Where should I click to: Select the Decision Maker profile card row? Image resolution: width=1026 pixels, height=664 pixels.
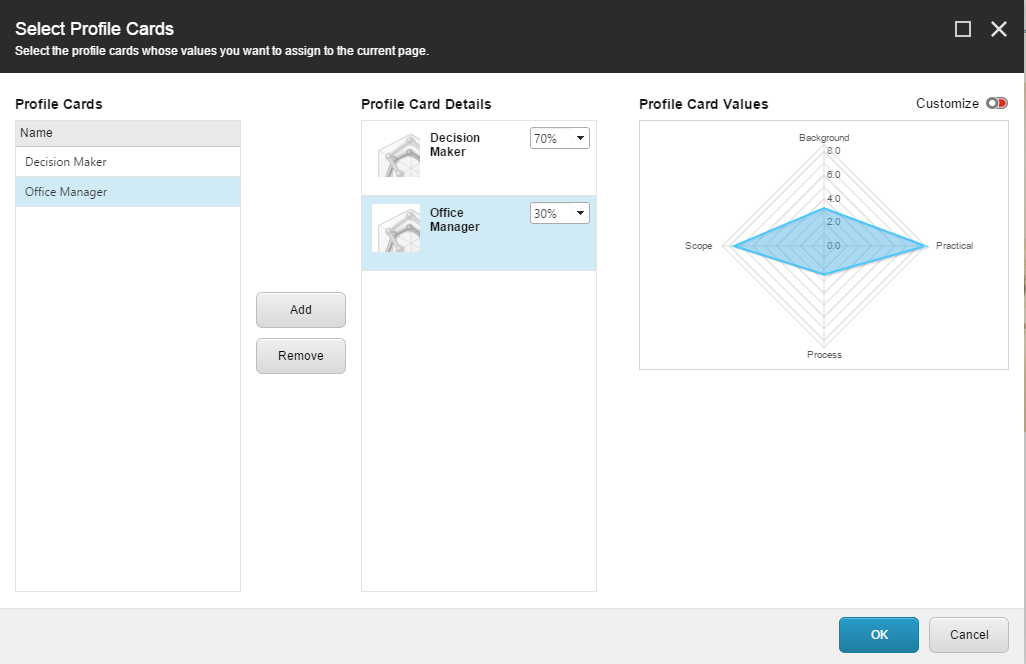coord(127,161)
